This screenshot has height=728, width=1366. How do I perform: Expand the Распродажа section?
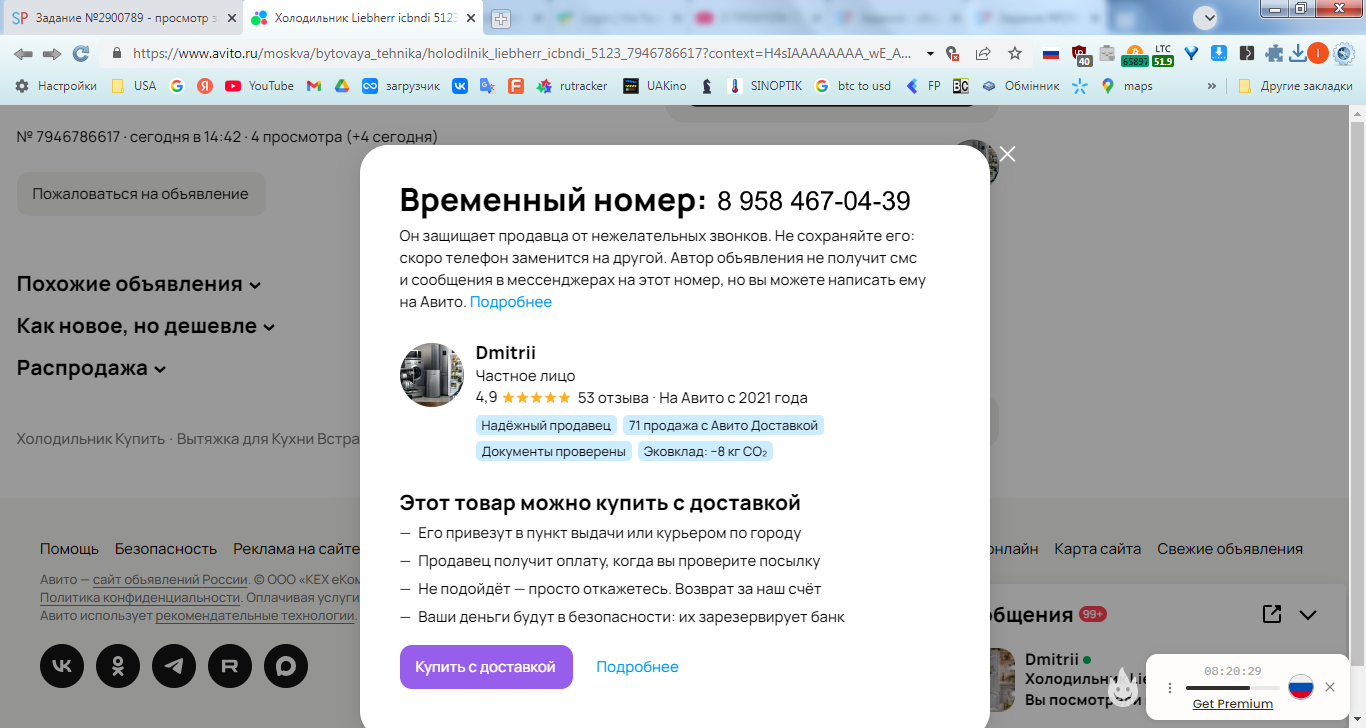[x=92, y=368]
